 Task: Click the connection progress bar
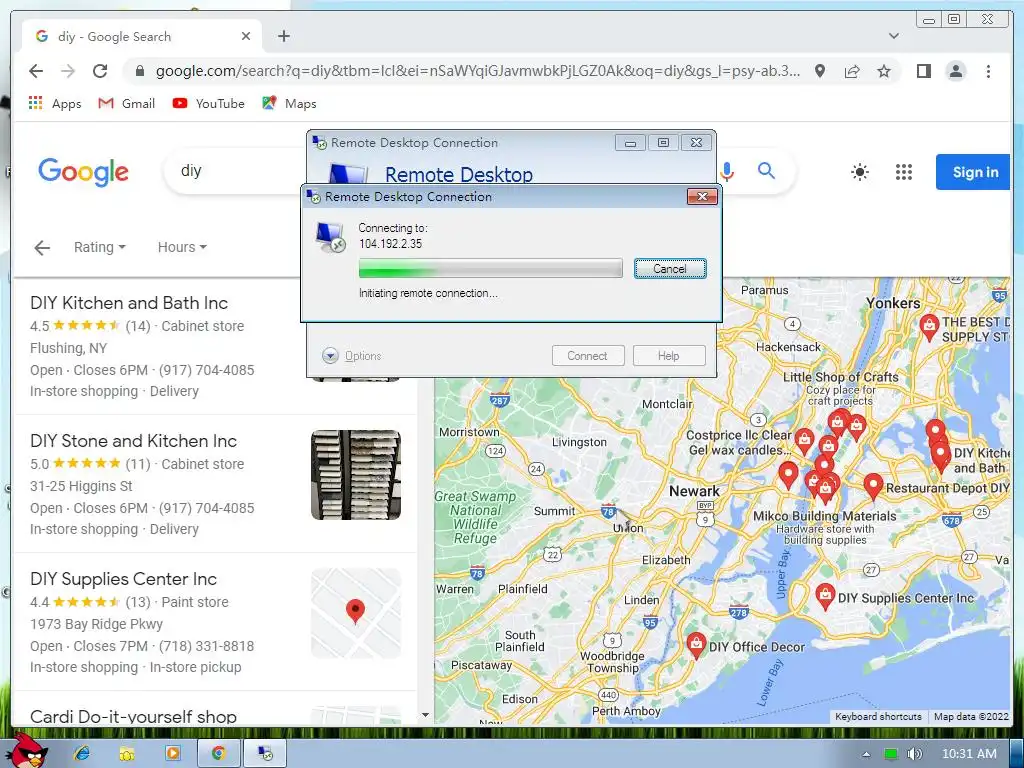(x=490, y=268)
